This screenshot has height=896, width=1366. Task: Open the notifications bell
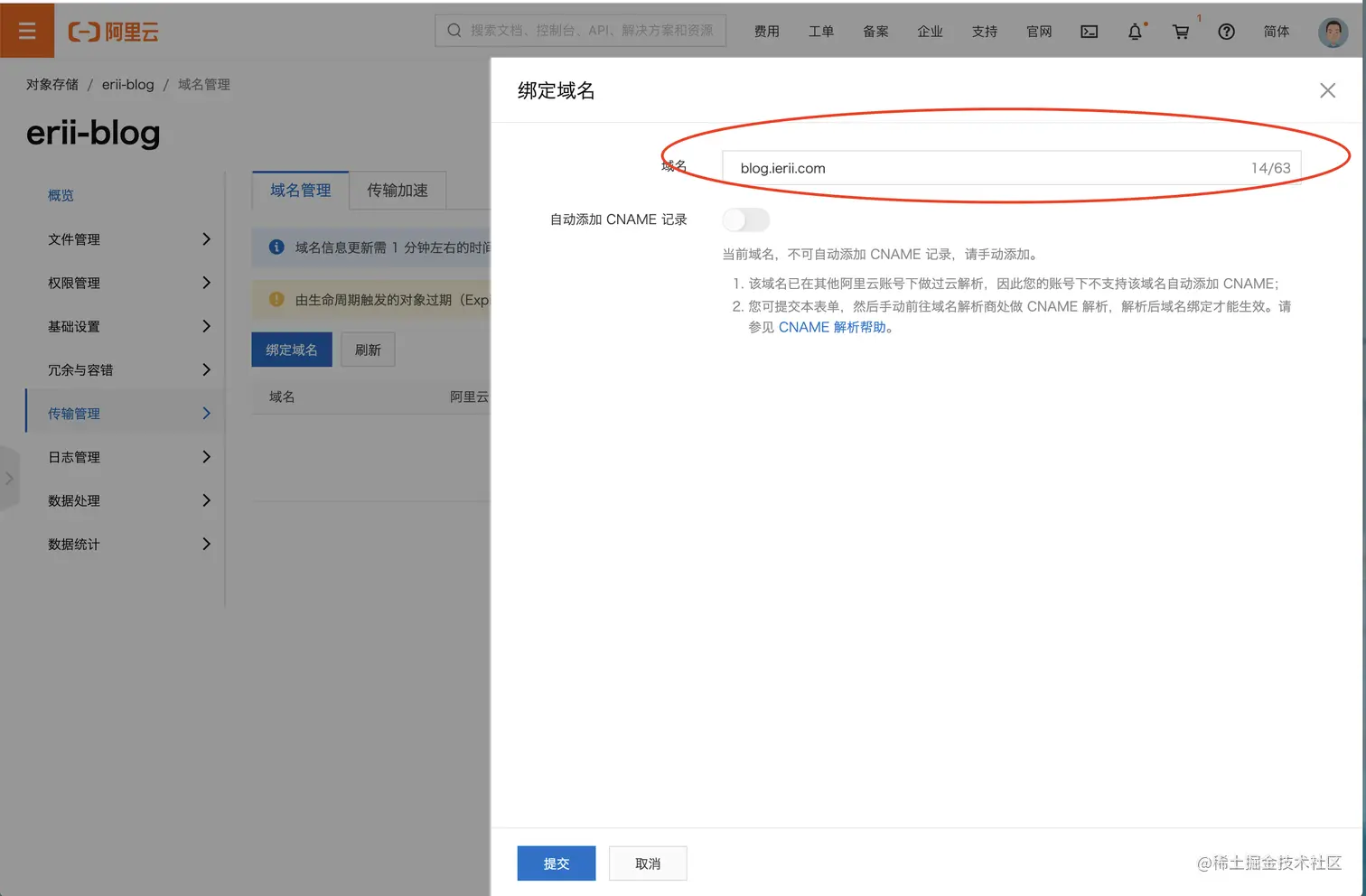(1135, 32)
